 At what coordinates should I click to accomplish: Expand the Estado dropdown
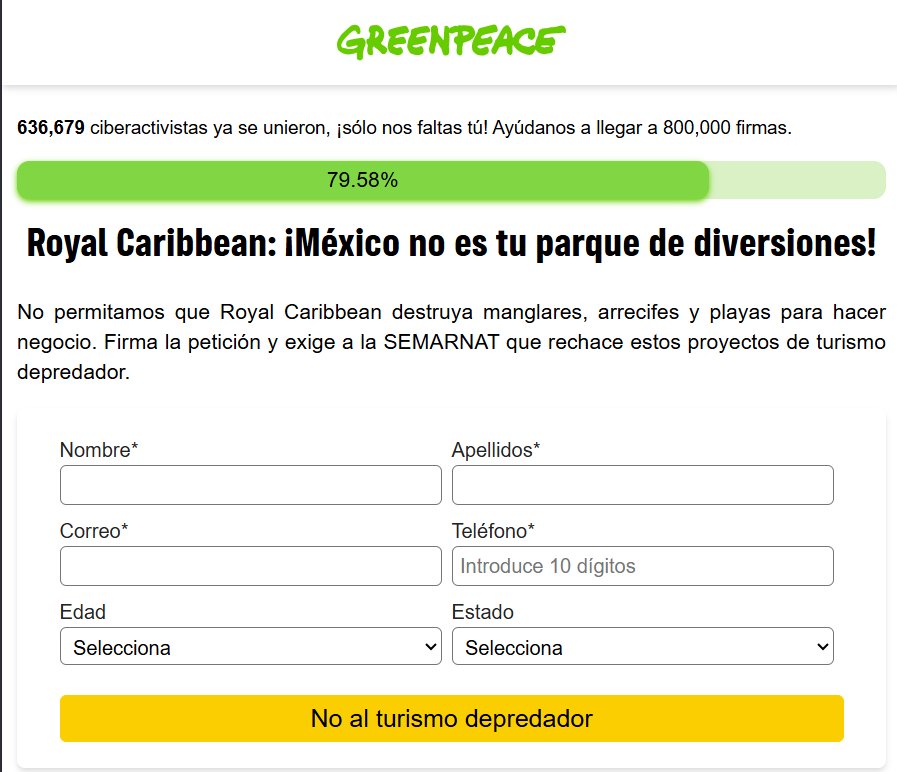point(642,646)
